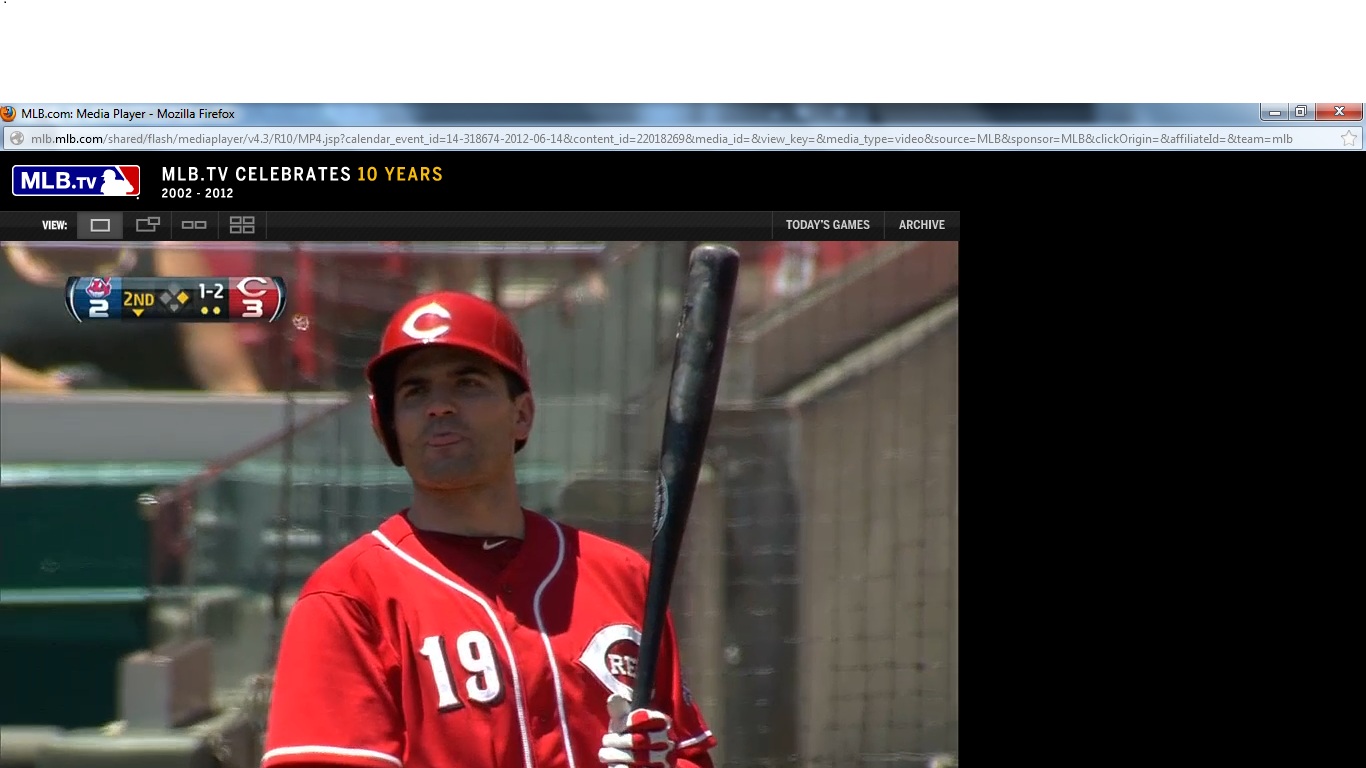
Task: Click the video player area
Action: pyautogui.click(x=479, y=504)
